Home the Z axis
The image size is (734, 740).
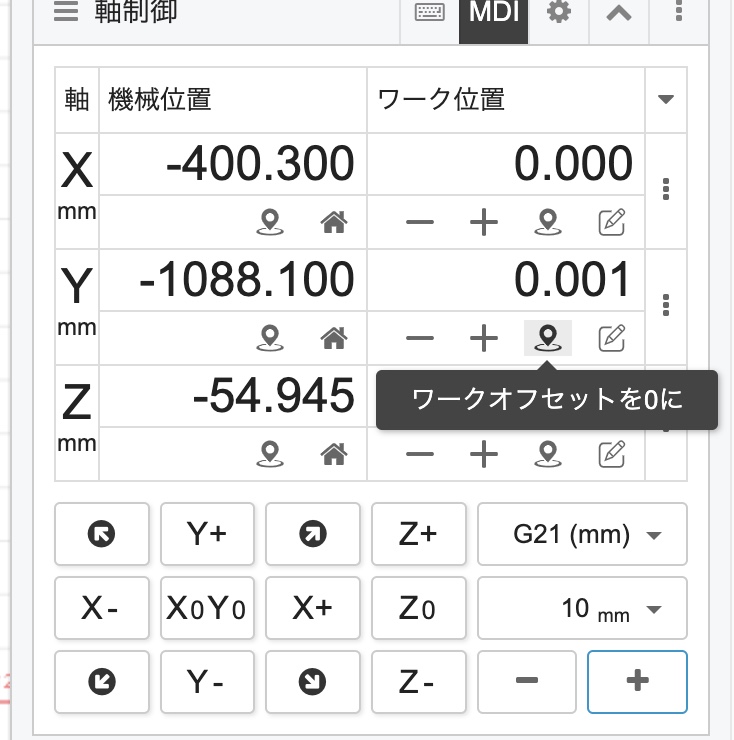[x=334, y=454]
